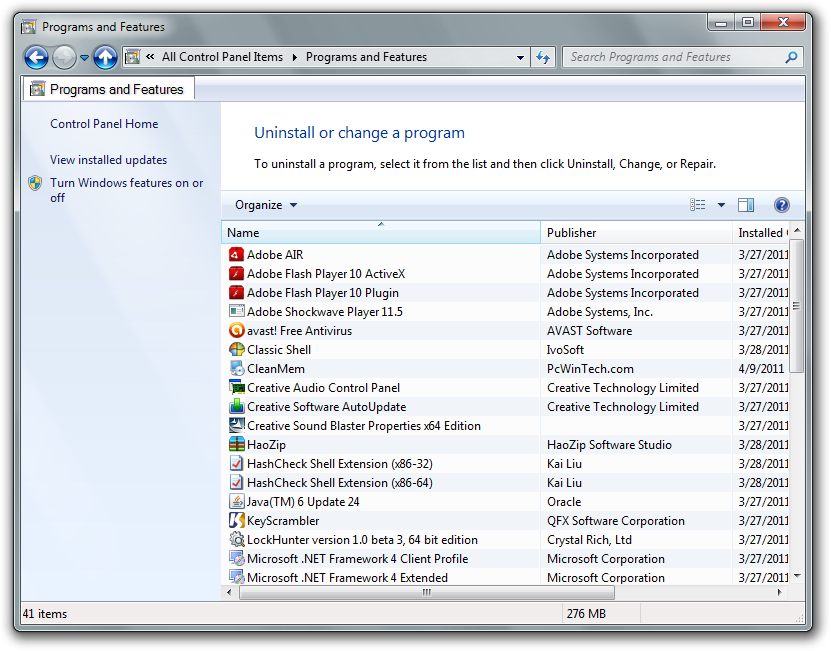Click the horizontal scrollbar thumb

coord(427,593)
